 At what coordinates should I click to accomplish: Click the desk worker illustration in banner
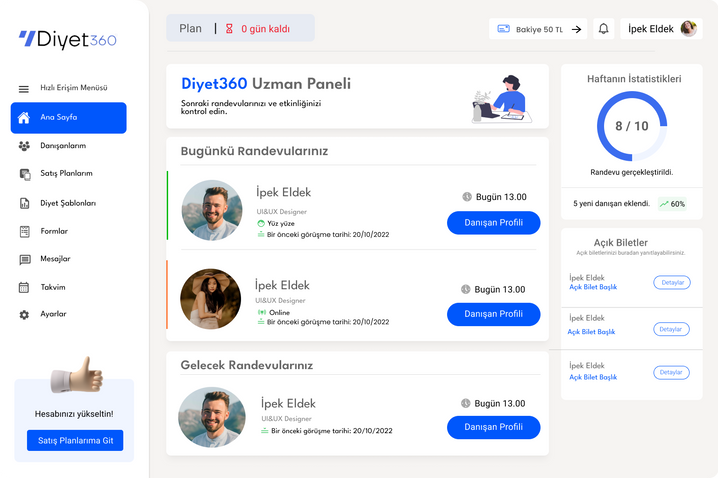point(502,99)
